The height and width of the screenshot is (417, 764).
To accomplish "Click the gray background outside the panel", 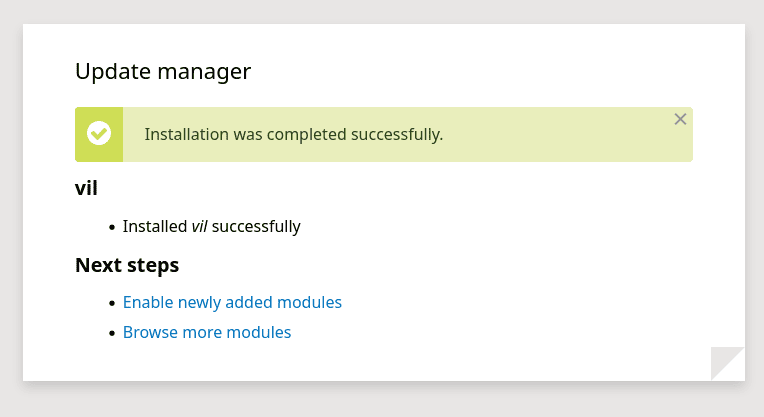I will [x=382, y=399].
